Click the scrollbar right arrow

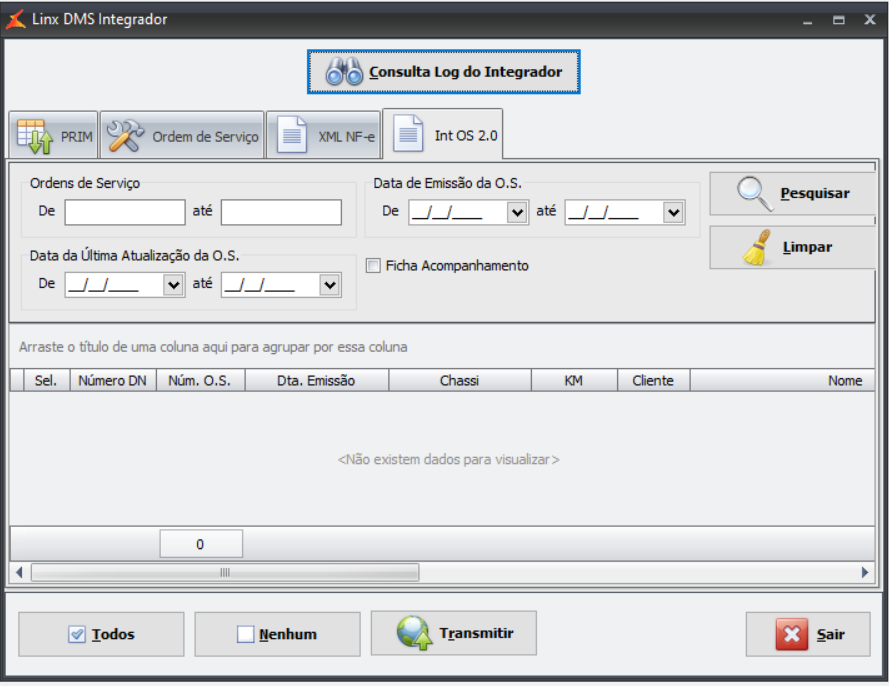point(865,572)
